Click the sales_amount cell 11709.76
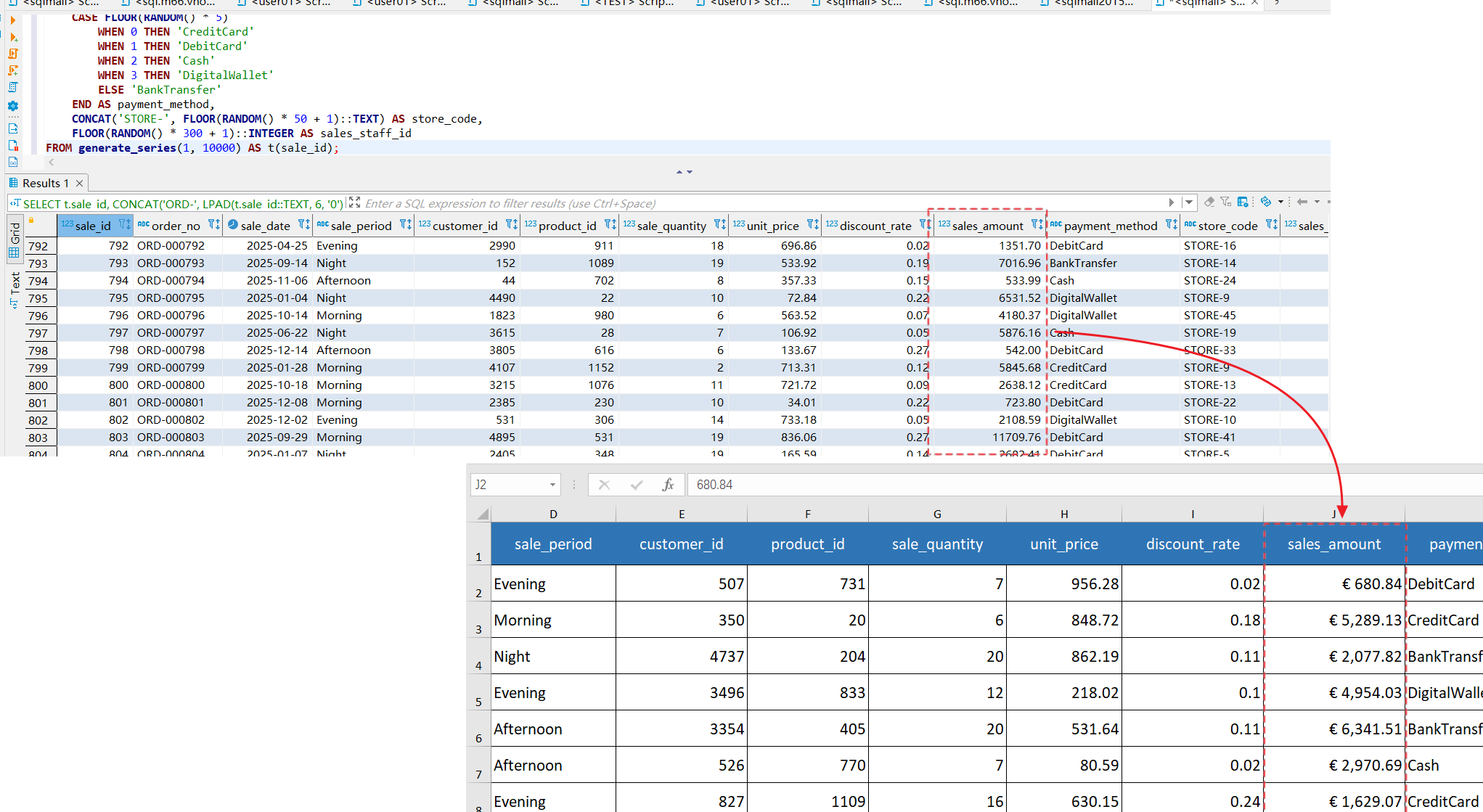The height and width of the screenshot is (812, 1483). click(989, 438)
